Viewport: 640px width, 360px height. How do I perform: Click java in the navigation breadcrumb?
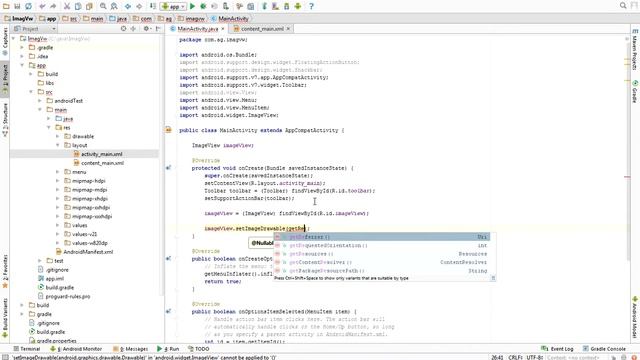[118, 19]
